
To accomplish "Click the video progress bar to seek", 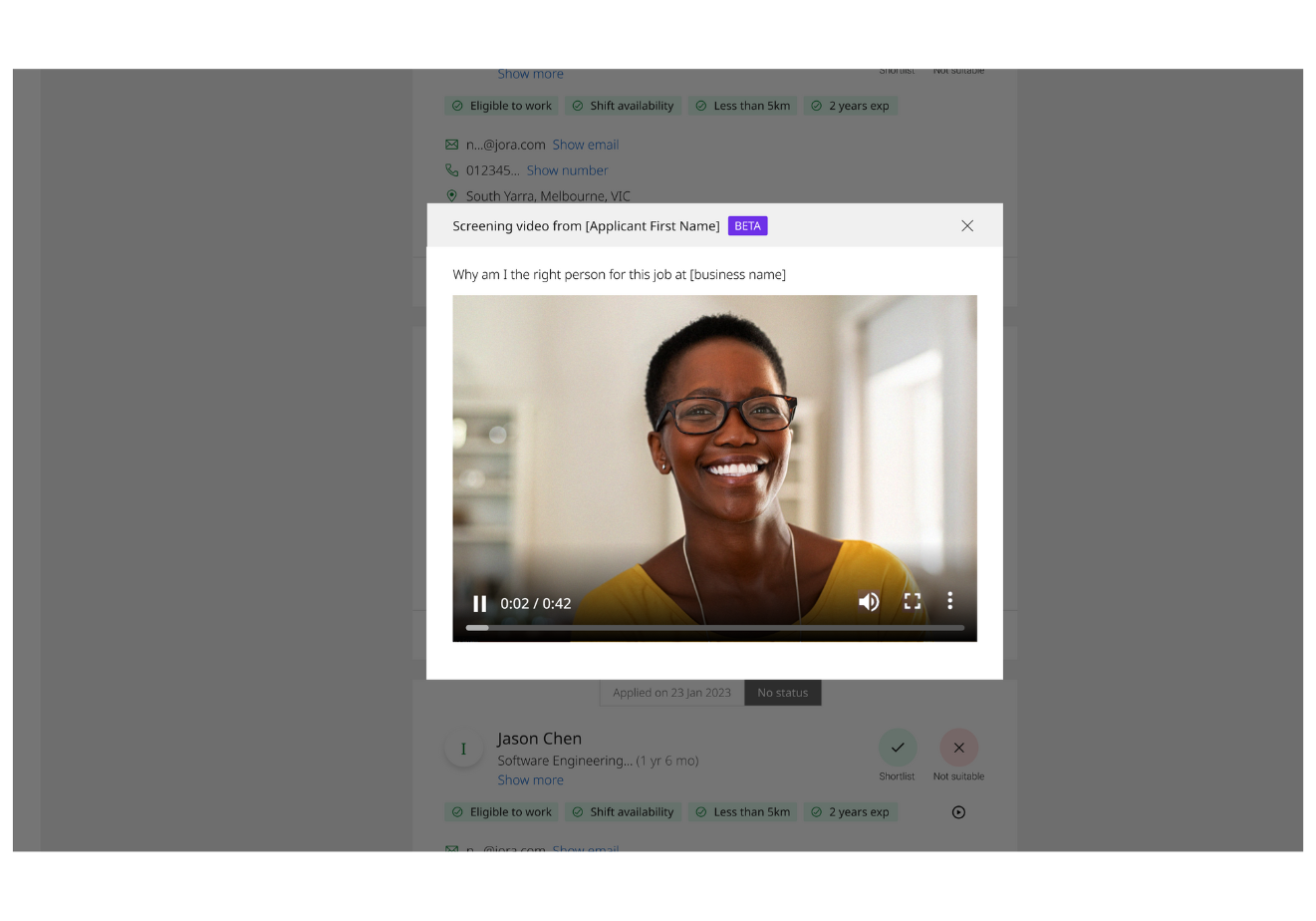I will (x=714, y=627).
